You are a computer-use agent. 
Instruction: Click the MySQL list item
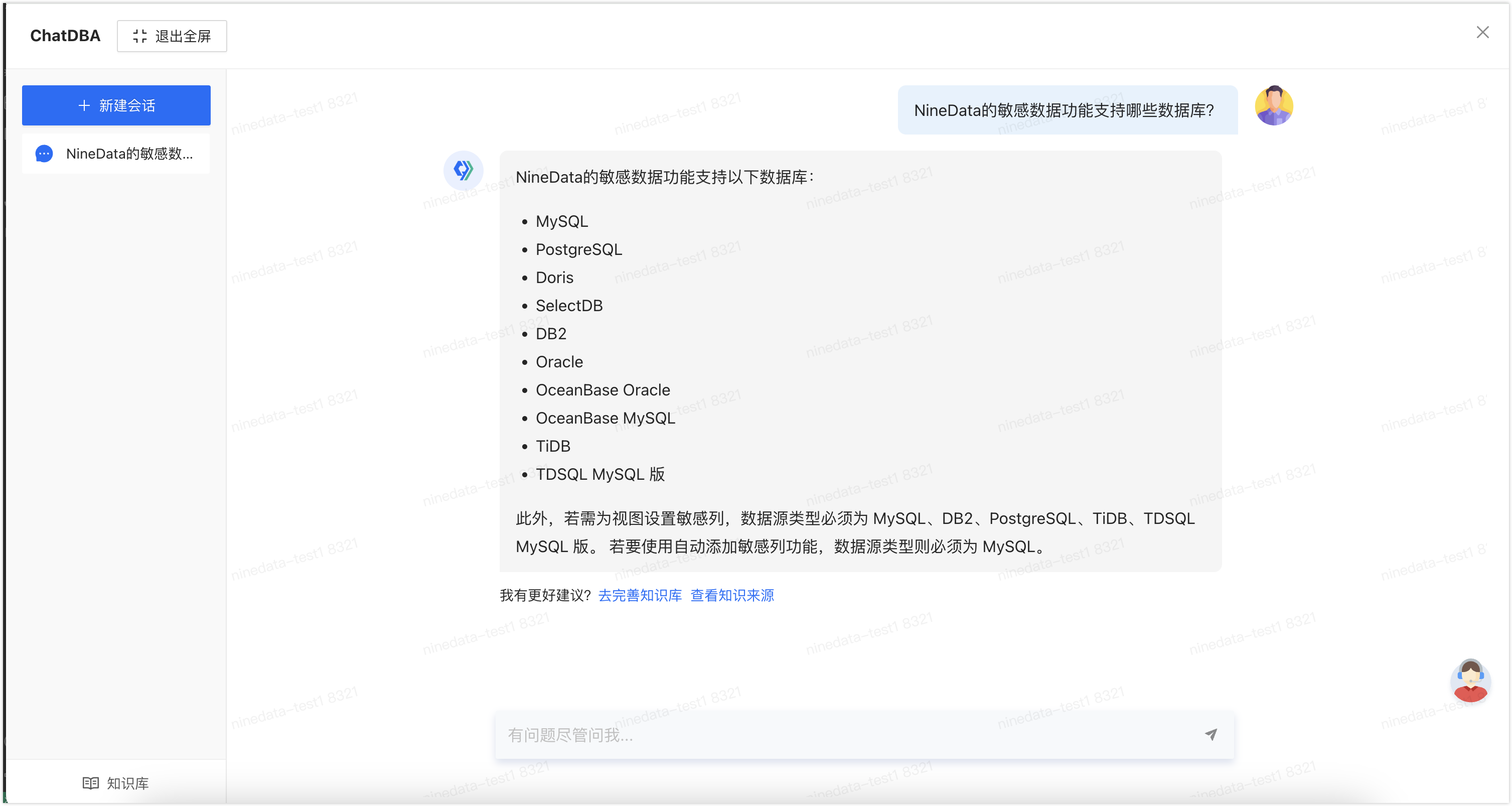tap(562, 221)
